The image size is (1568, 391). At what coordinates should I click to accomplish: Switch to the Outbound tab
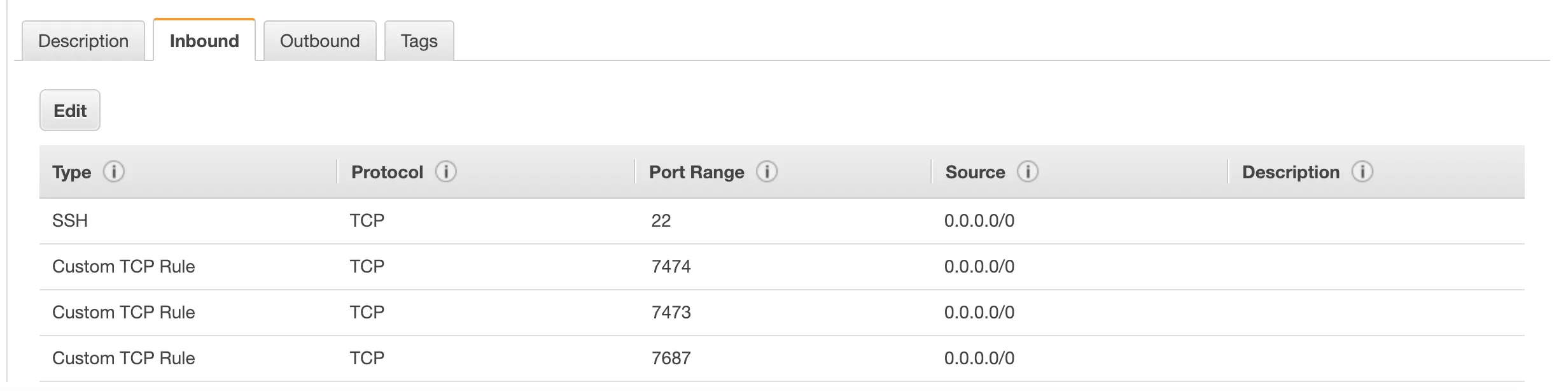tap(319, 41)
